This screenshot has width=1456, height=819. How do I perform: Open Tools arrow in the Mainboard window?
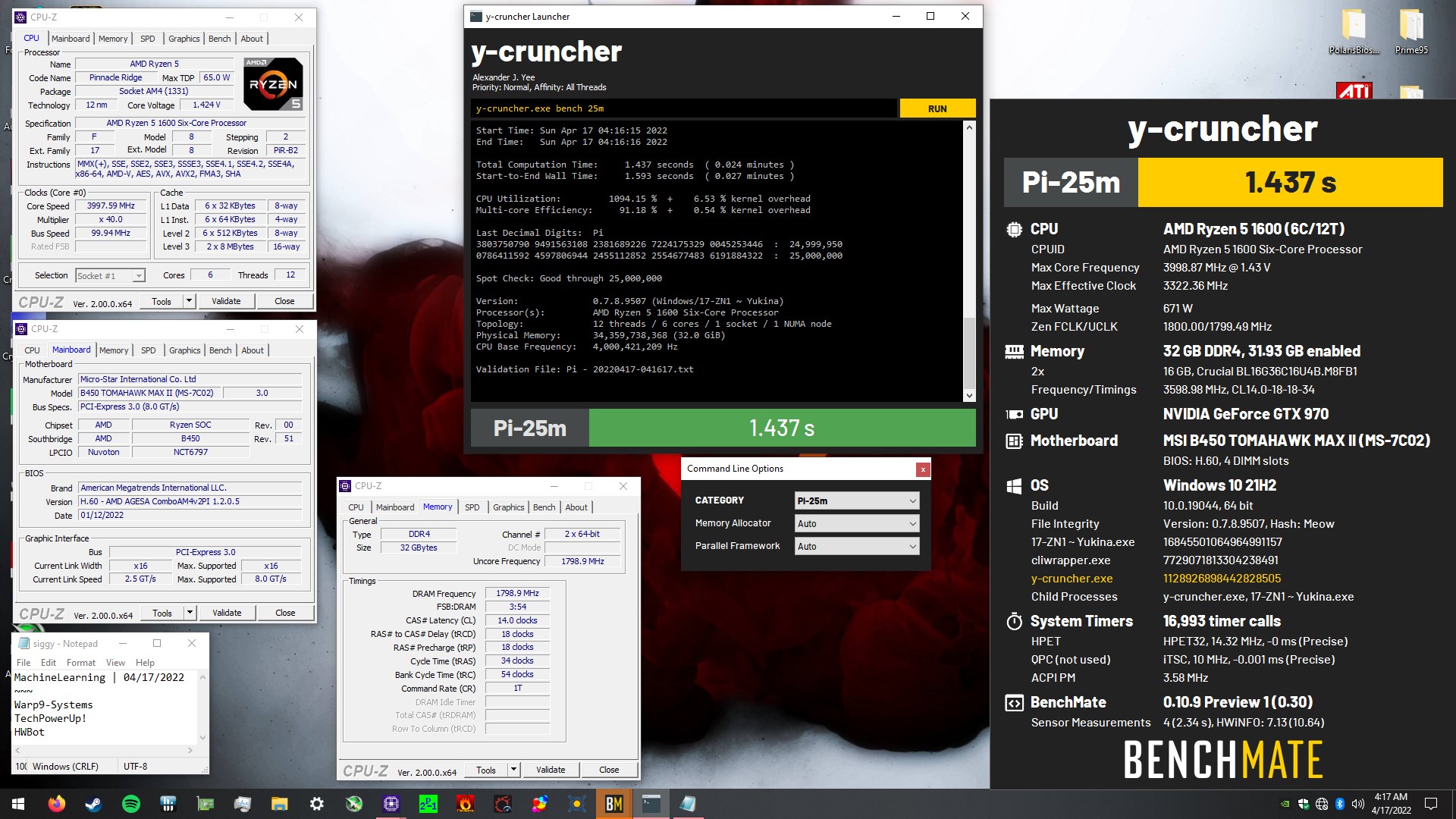[x=190, y=613]
